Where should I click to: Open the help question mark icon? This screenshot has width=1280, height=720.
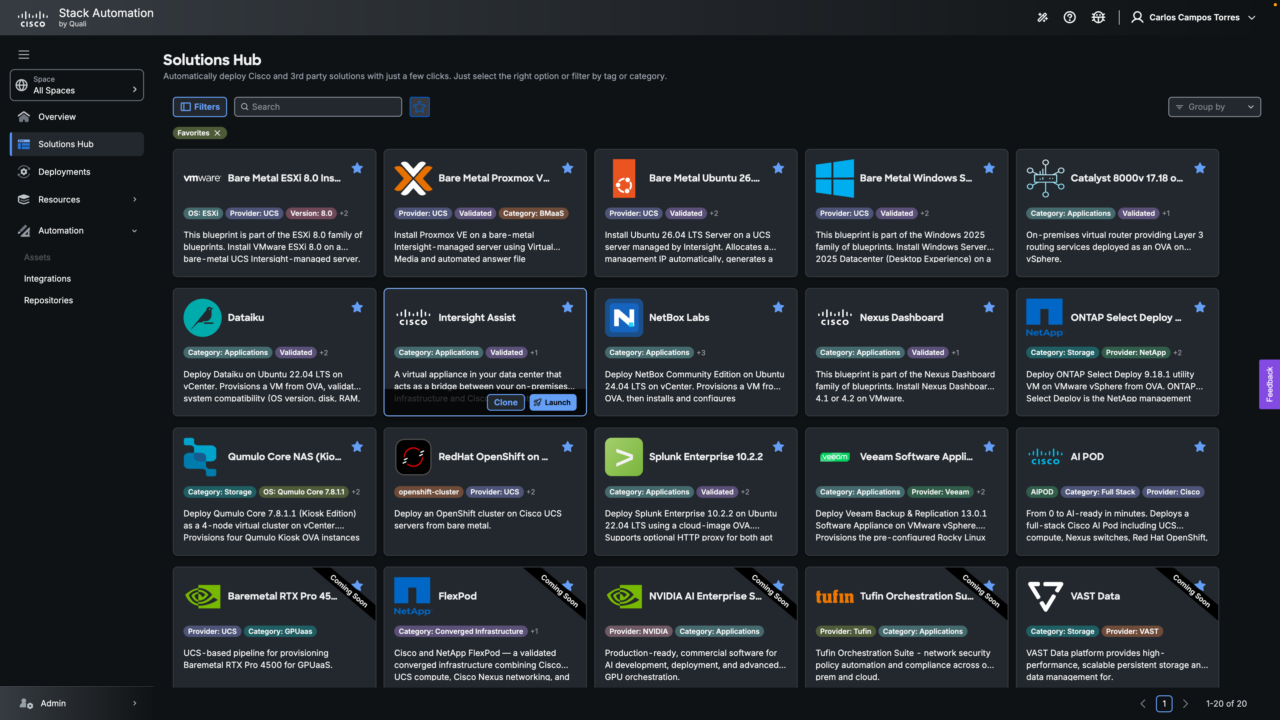click(1070, 17)
